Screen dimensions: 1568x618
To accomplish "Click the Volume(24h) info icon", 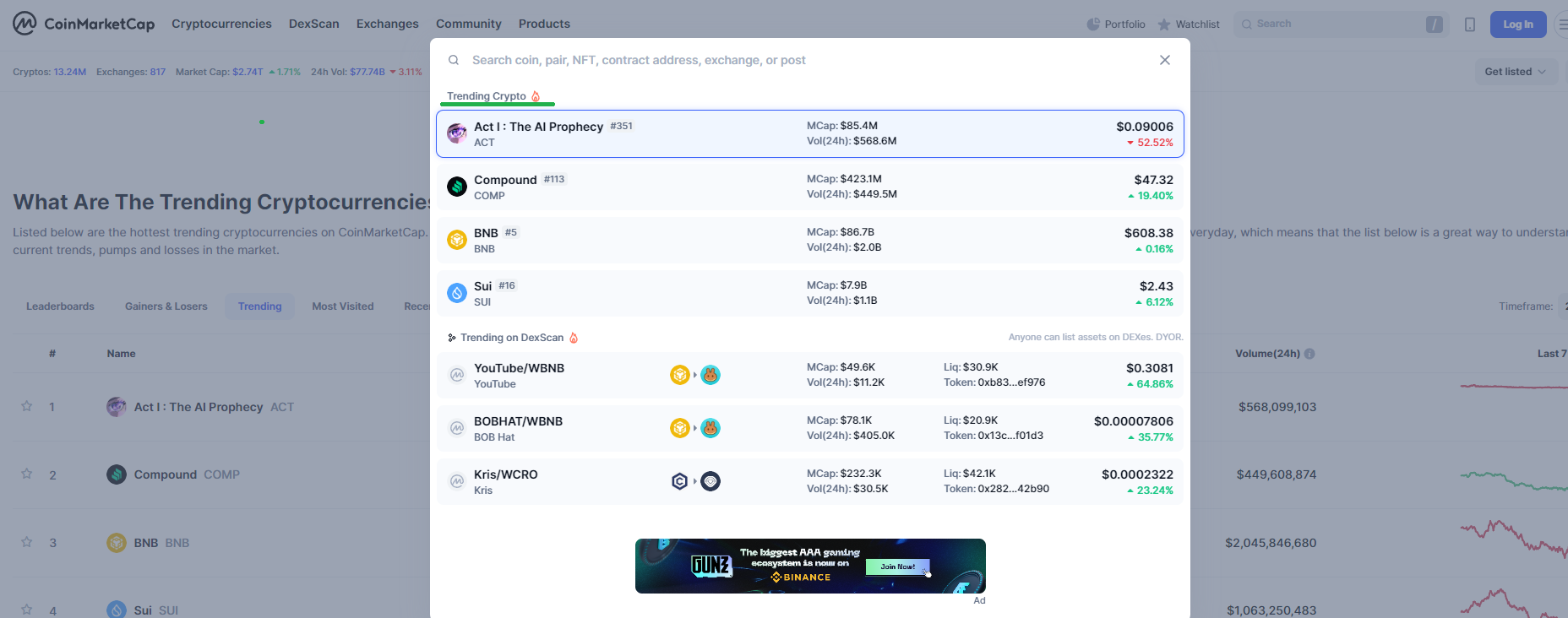I will pyautogui.click(x=1309, y=354).
